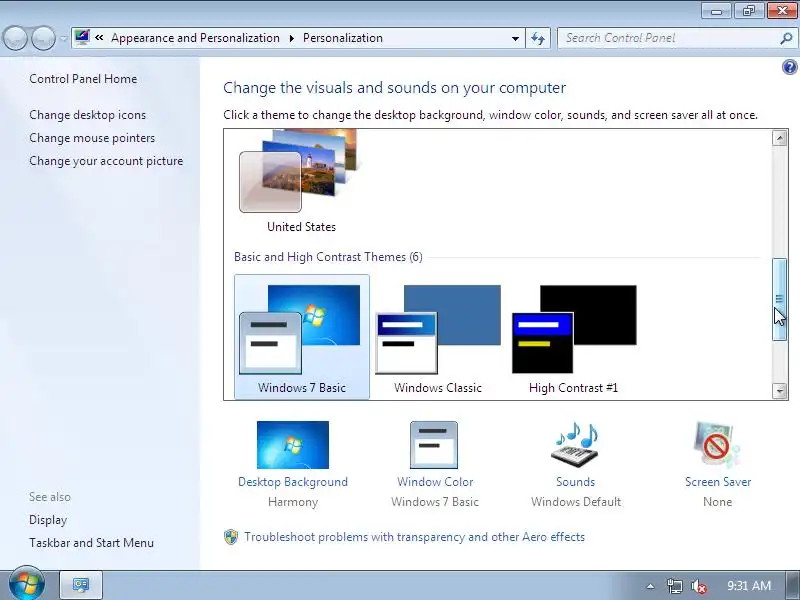
Task: Click the network tray icon
Action: click(674, 586)
